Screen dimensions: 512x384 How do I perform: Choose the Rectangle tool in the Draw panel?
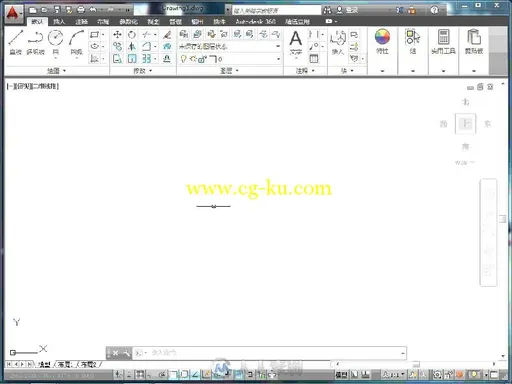(94, 34)
